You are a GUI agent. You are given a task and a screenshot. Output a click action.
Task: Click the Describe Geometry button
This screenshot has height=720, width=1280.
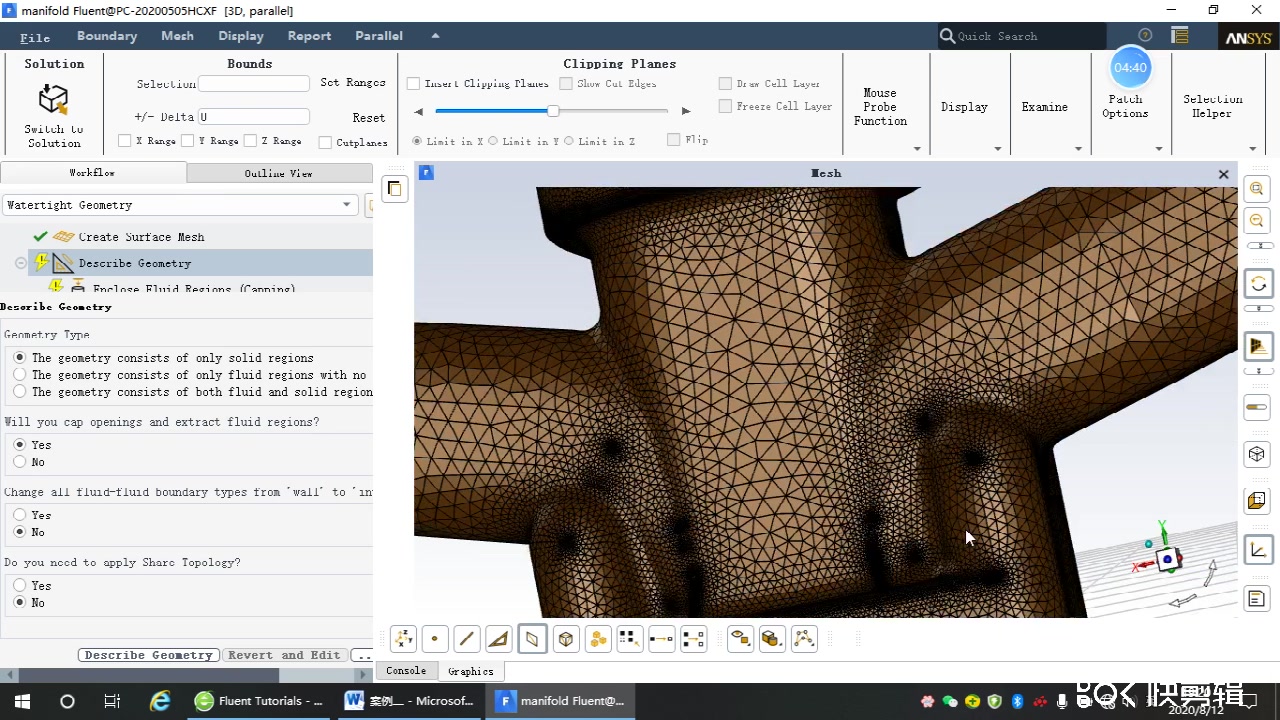point(148,655)
